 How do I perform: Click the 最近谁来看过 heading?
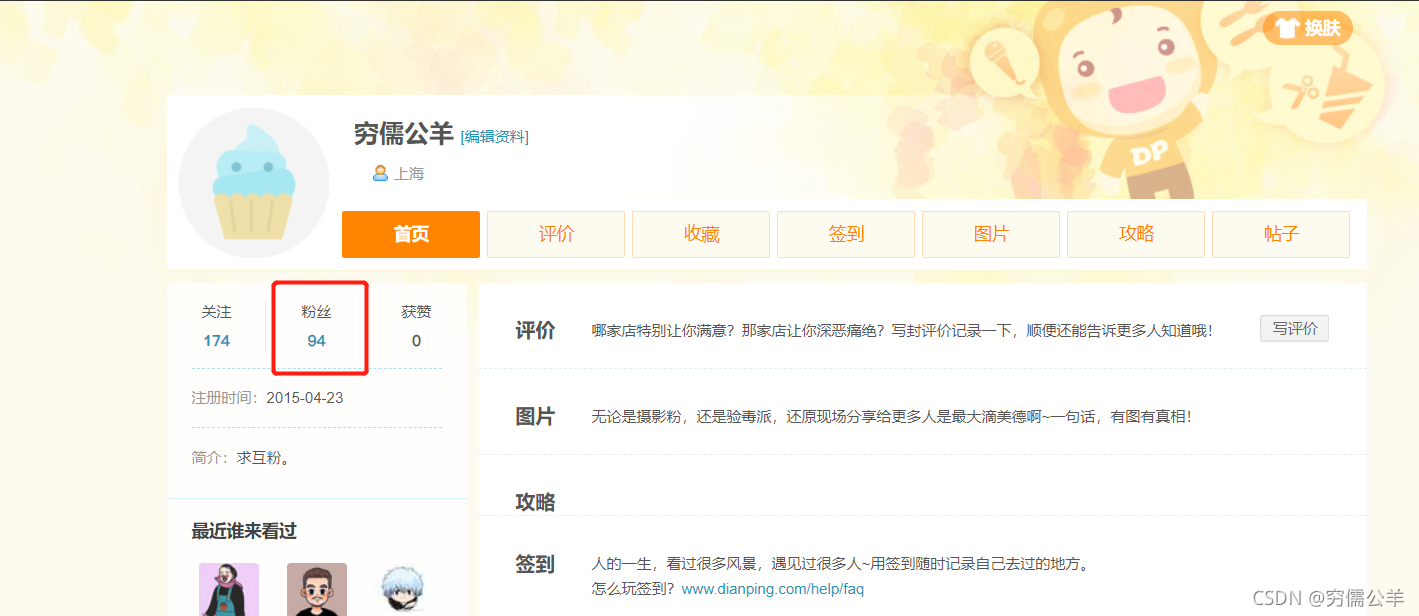point(244,531)
